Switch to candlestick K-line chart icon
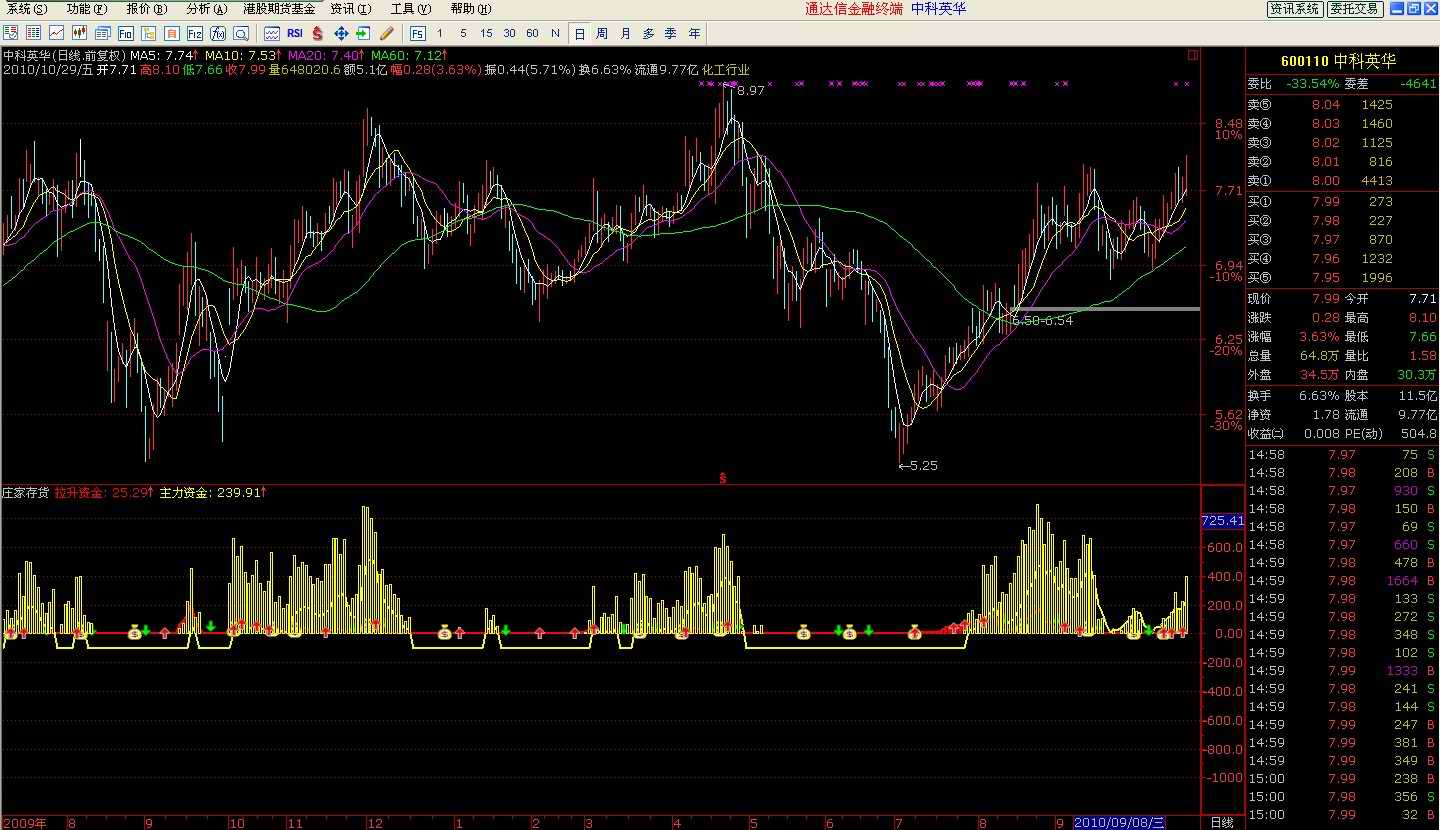 (79, 33)
